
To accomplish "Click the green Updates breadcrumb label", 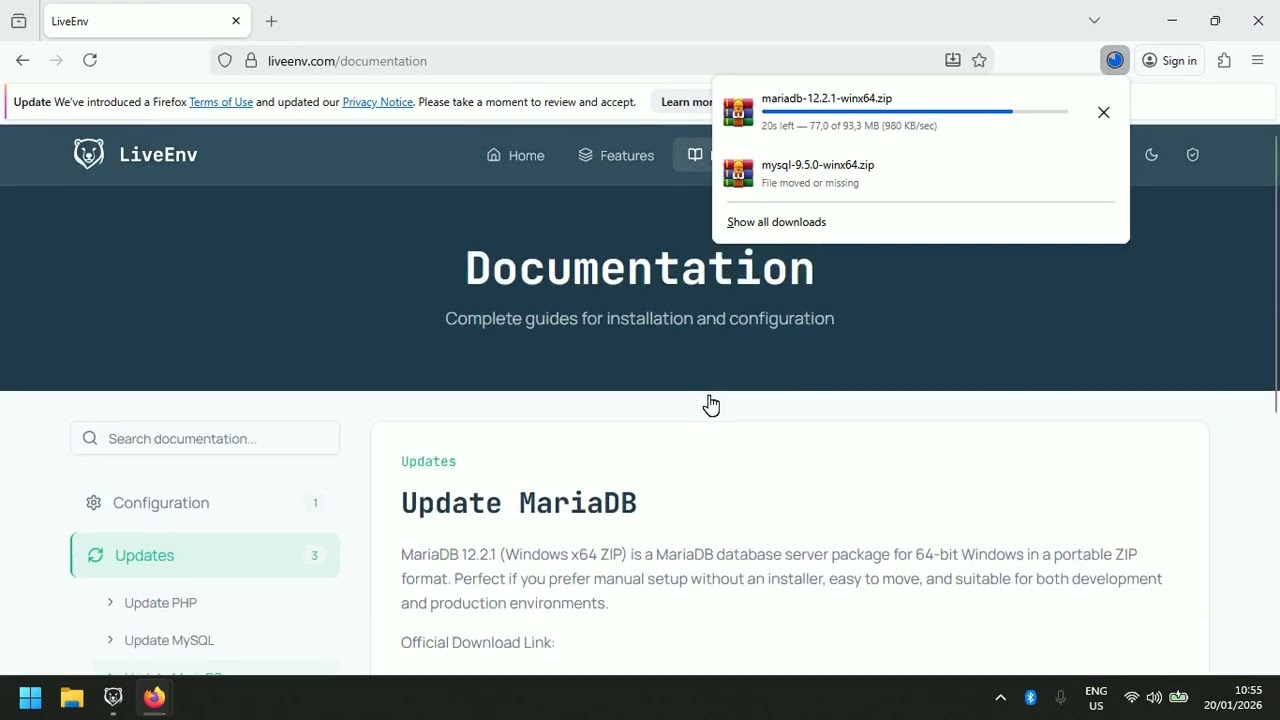I will [x=428, y=461].
